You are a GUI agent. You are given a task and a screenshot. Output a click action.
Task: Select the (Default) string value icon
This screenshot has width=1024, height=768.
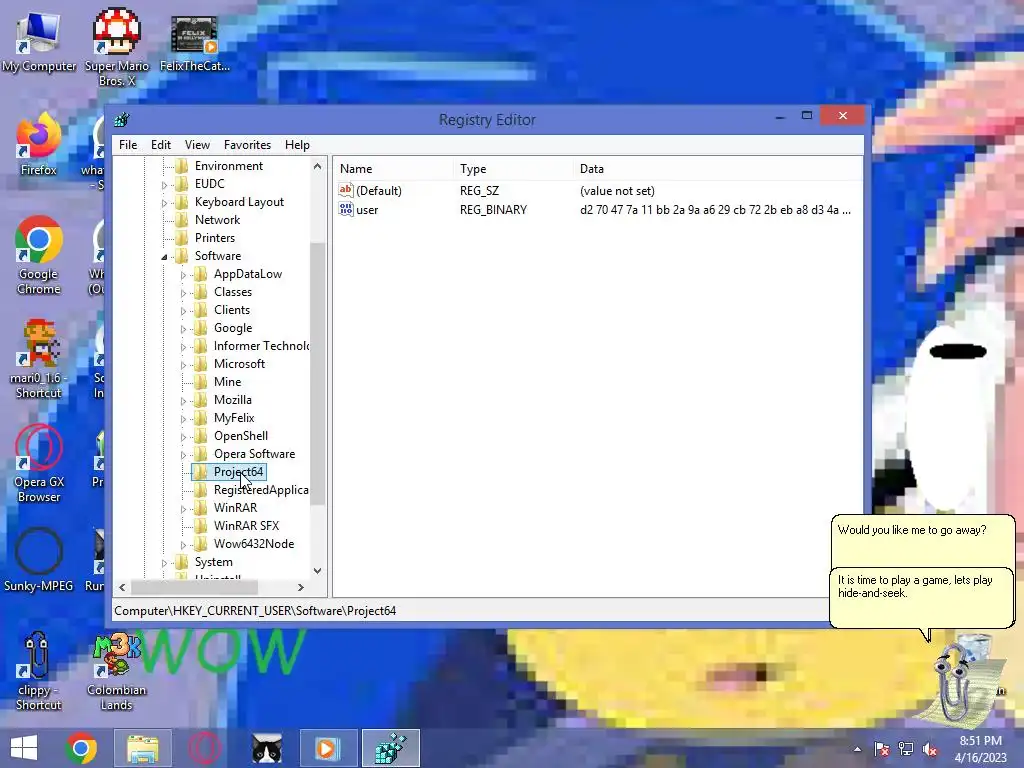click(x=345, y=190)
